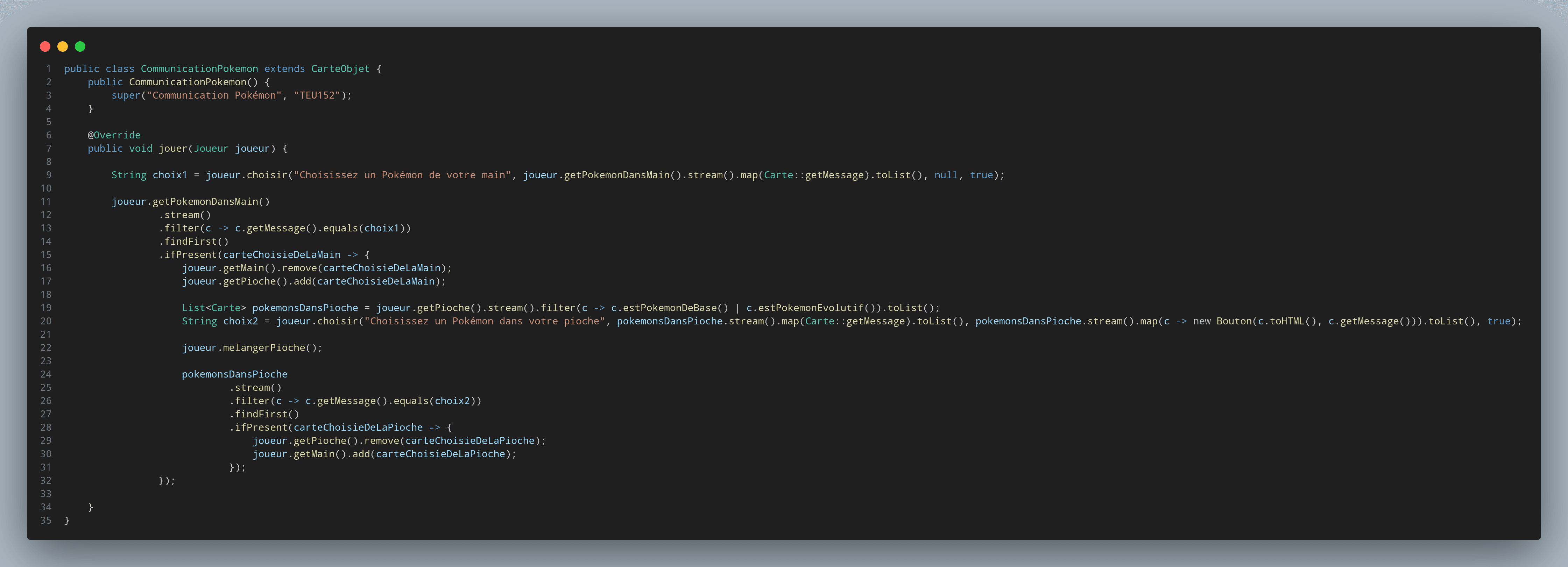The height and width of the screenshot is (567, 1568).
Task: Click the red close dot
Action: (x=45, y=46)
